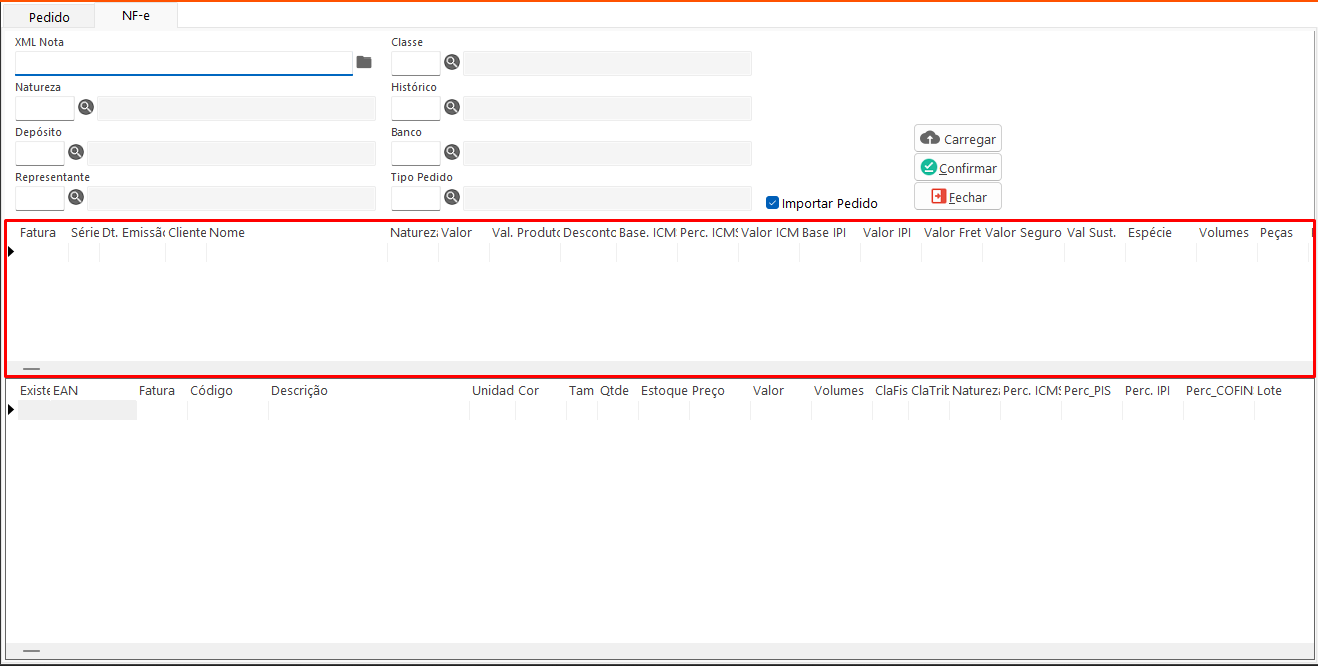Image resolution: width=1318 pixels, height=666 pixels.
Task: Click the Natureza code input field
Action: [44, 108]
